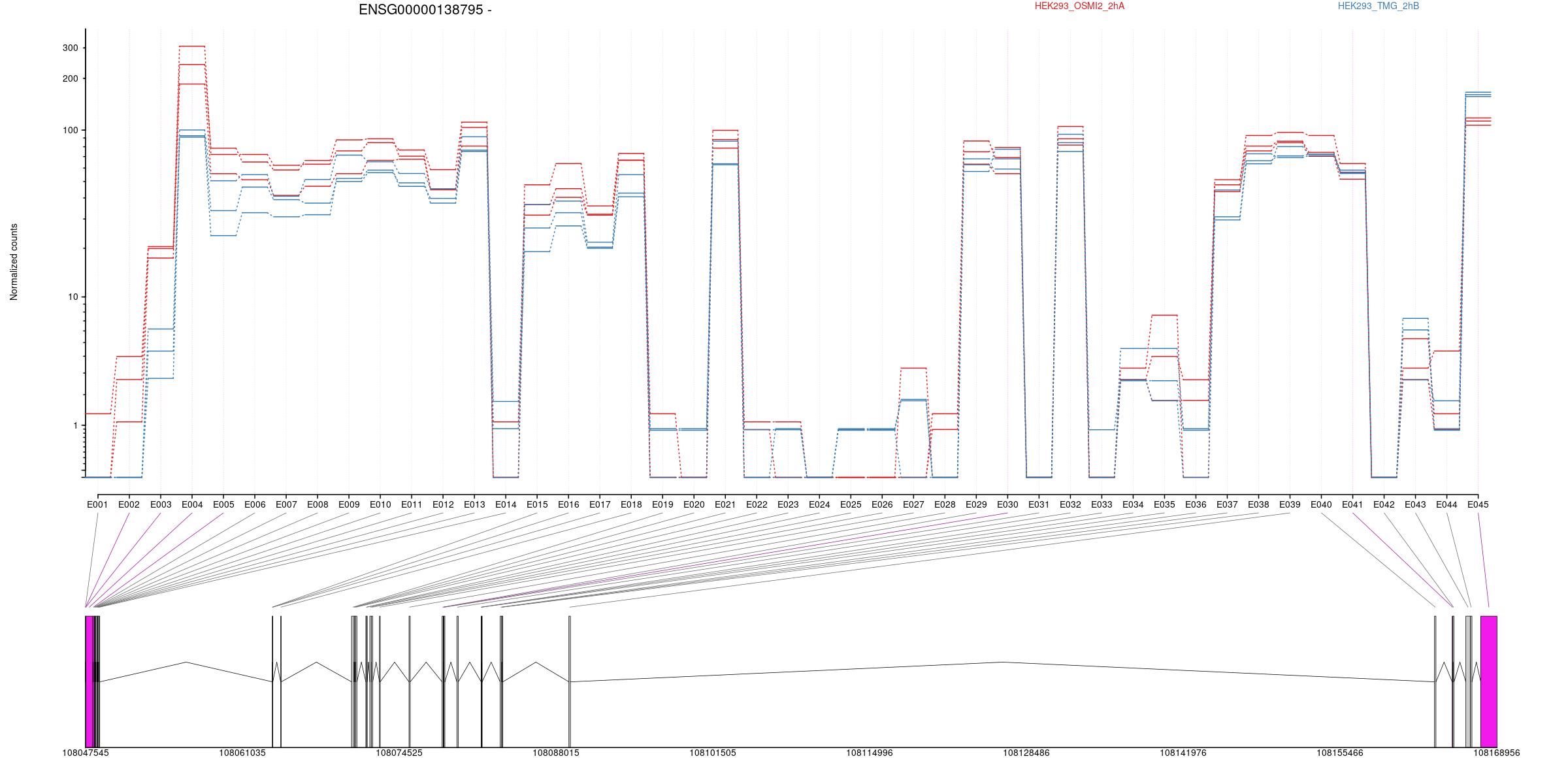Image resolution: width=1568 pixels, height=784 pixels.
Task: Click exon label E003
Action: click(x=161, y=504)
